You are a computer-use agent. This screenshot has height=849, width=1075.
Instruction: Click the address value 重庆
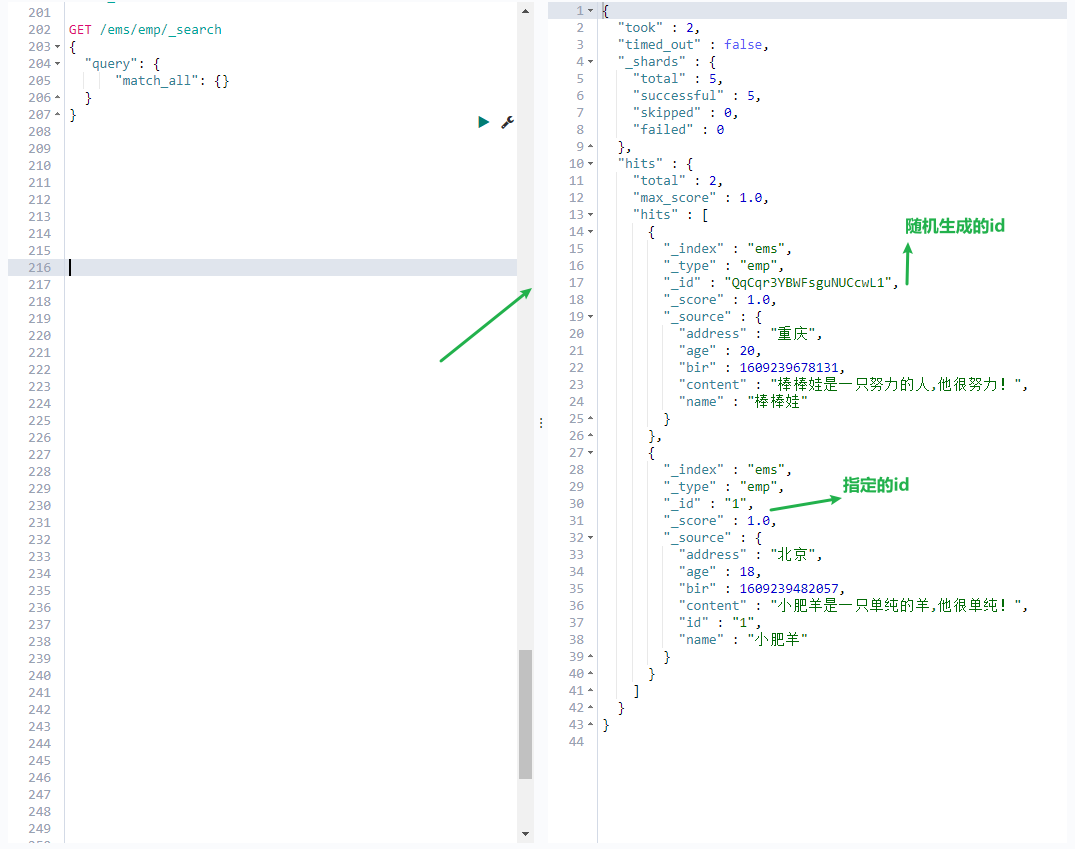793,334
